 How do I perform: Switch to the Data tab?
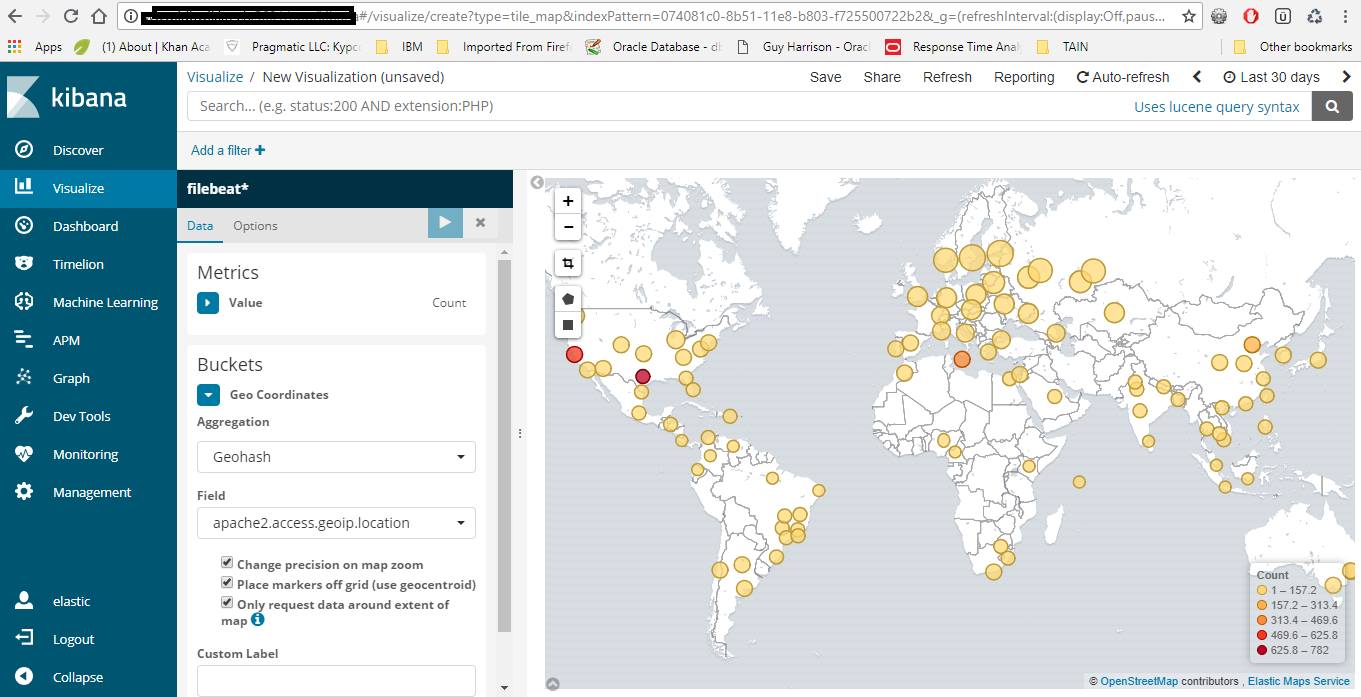[x=200, y=226]
